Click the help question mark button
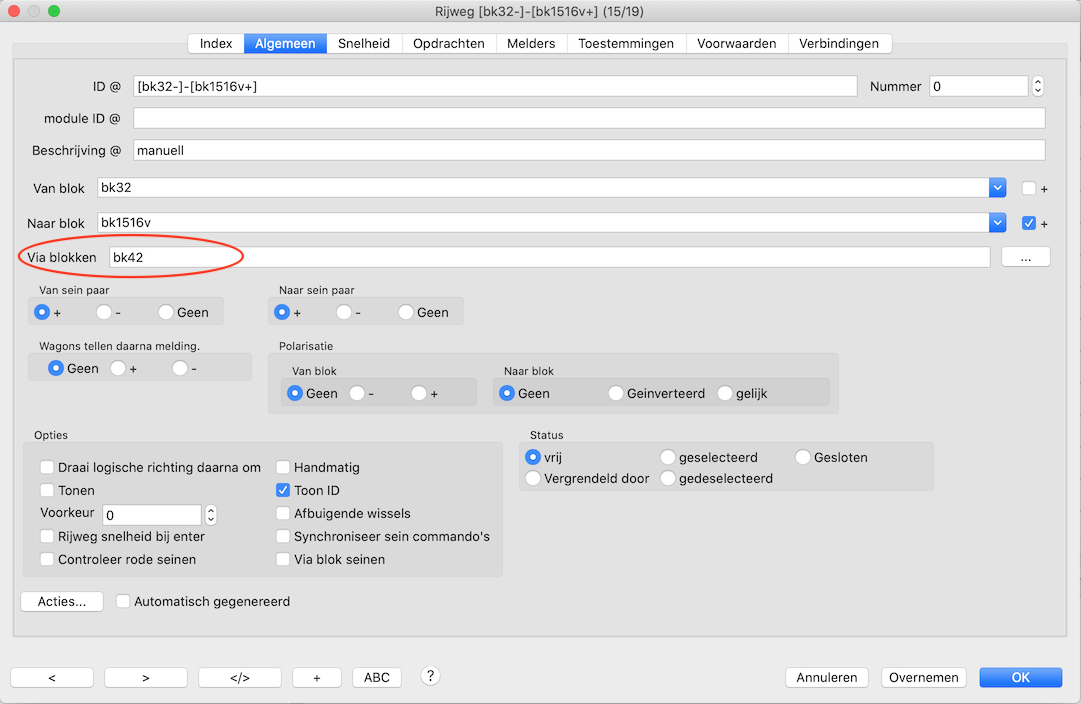 [431, 676]
